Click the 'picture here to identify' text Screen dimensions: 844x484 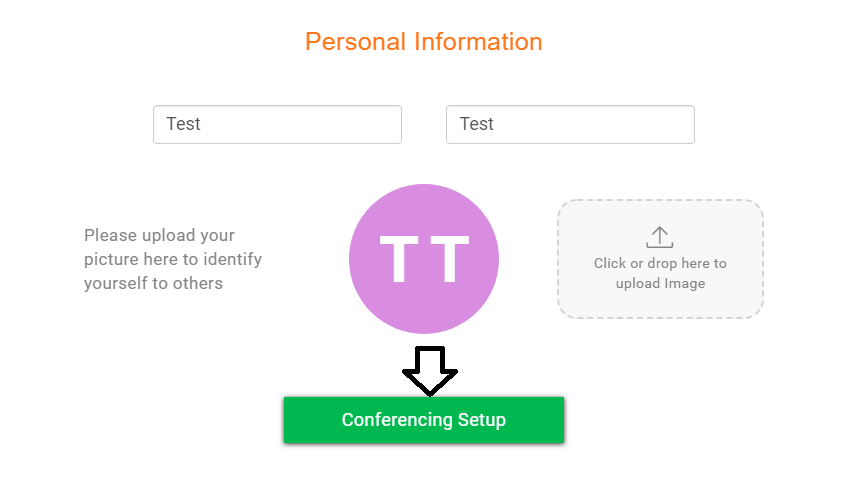click(x=173, y=260)
